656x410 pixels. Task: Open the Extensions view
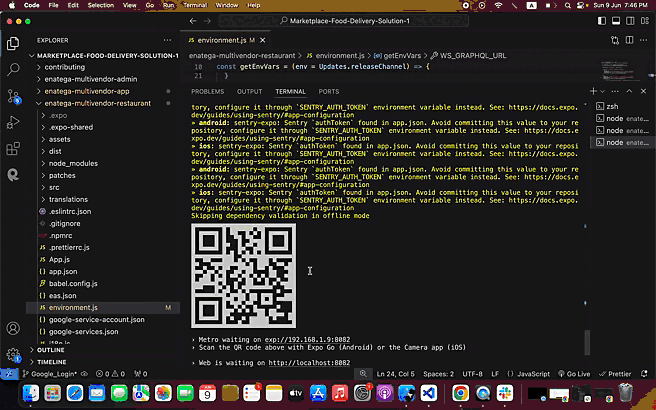tap(14, 149)
